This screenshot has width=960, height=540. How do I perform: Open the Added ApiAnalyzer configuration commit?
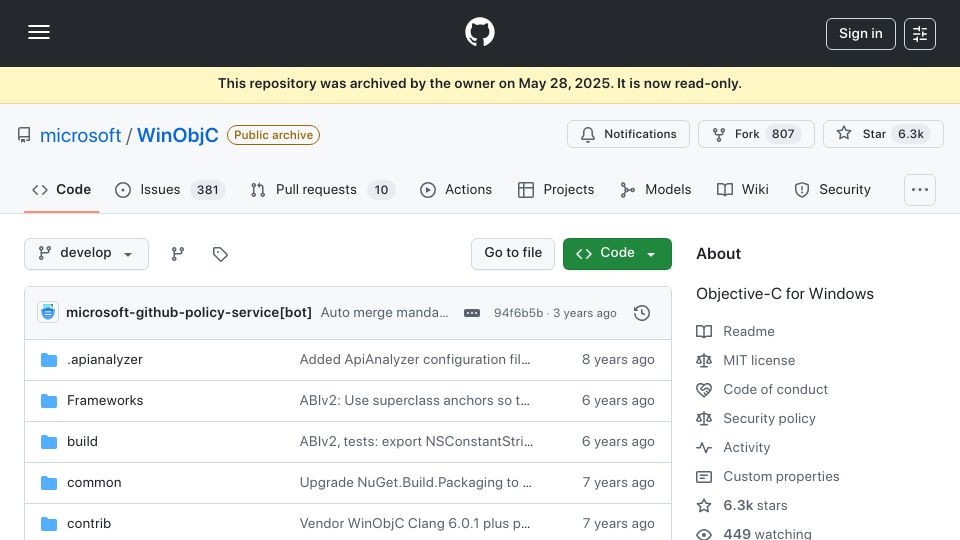pos(414,359)
